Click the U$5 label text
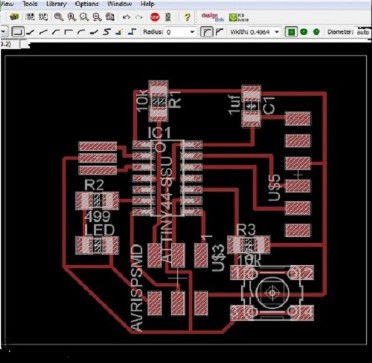Screen dimensions: 372x363 point(275,188)
